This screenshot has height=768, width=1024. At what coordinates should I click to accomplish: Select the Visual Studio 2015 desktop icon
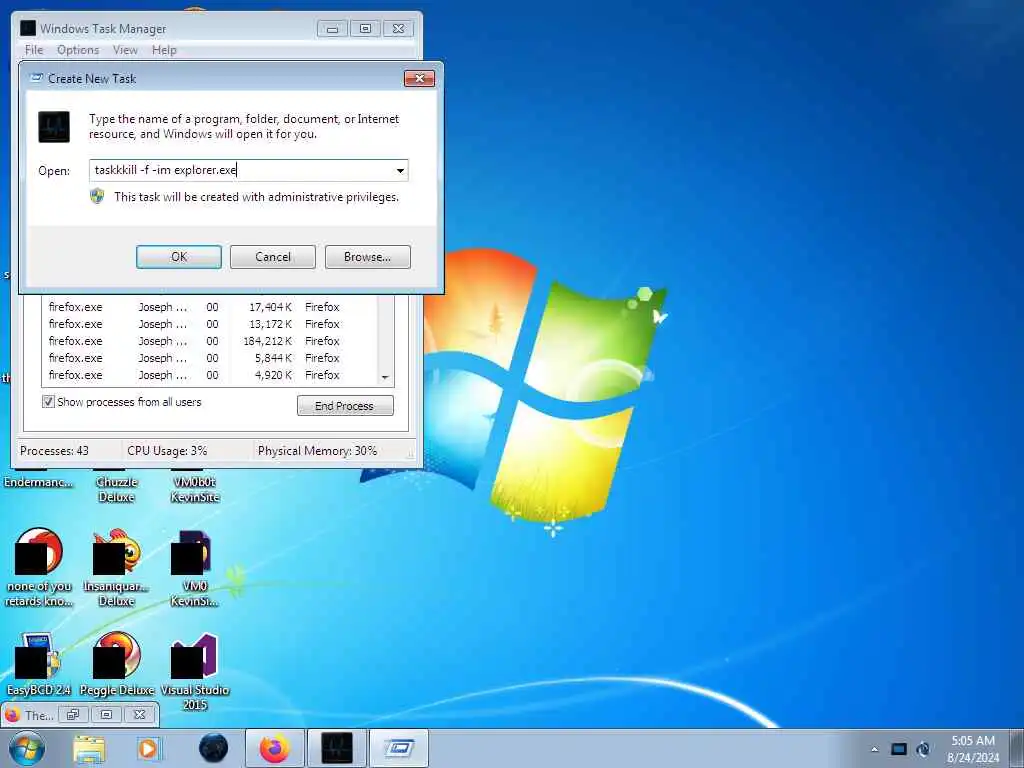point(195,671)
